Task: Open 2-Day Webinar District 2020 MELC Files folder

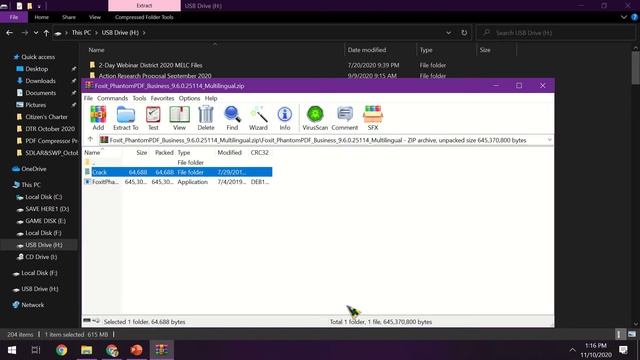Action: pyautogui.click(x=151, y=65)
